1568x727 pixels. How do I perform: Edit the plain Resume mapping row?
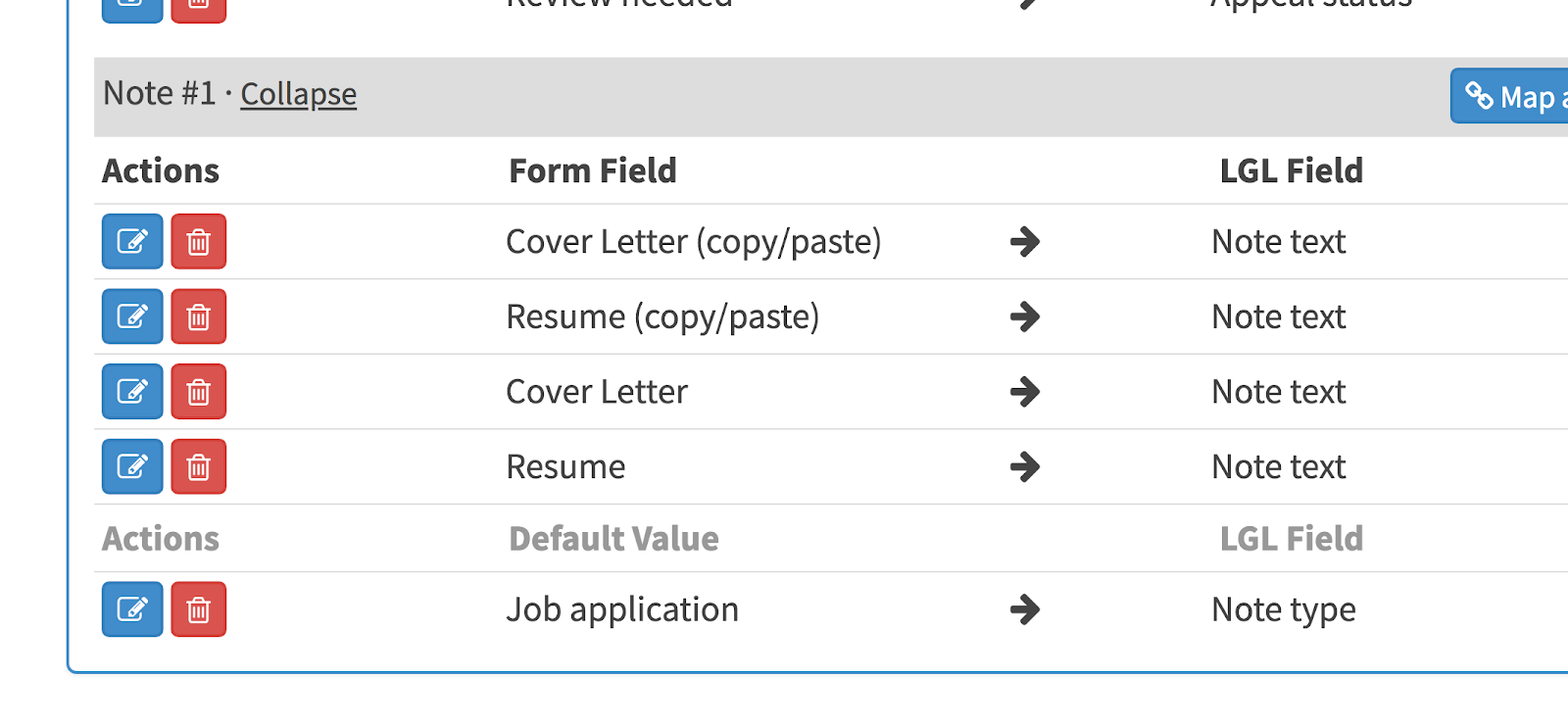point(132,466)
